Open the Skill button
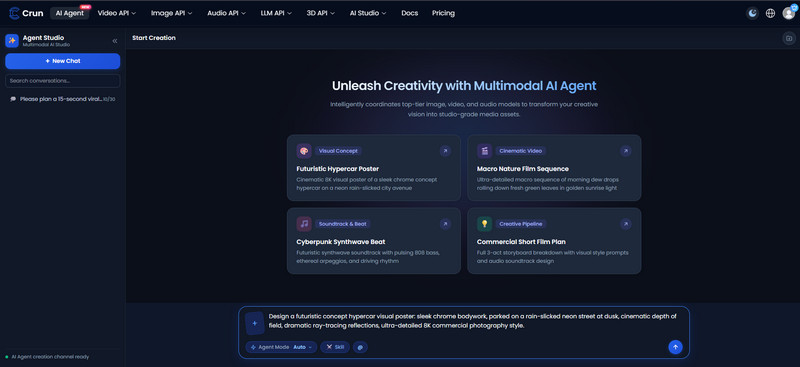800x367 pixels. pos(335,347)
